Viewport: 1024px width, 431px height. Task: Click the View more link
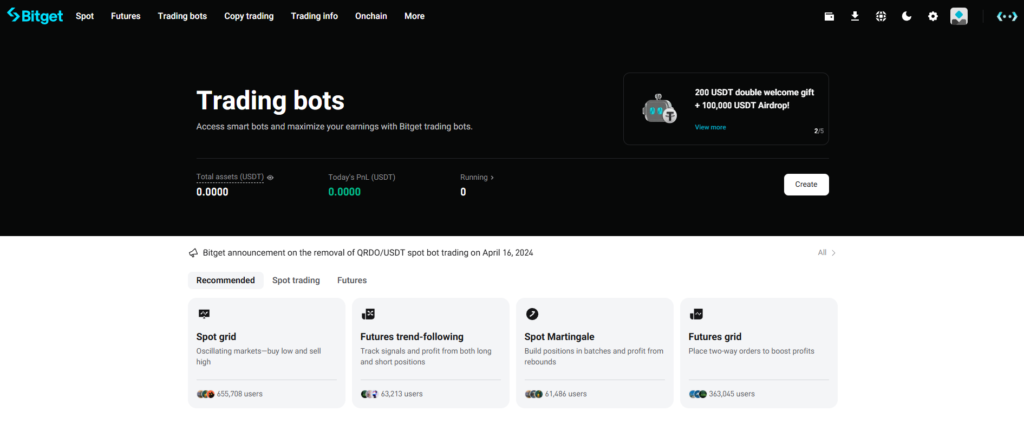(710, 127)
